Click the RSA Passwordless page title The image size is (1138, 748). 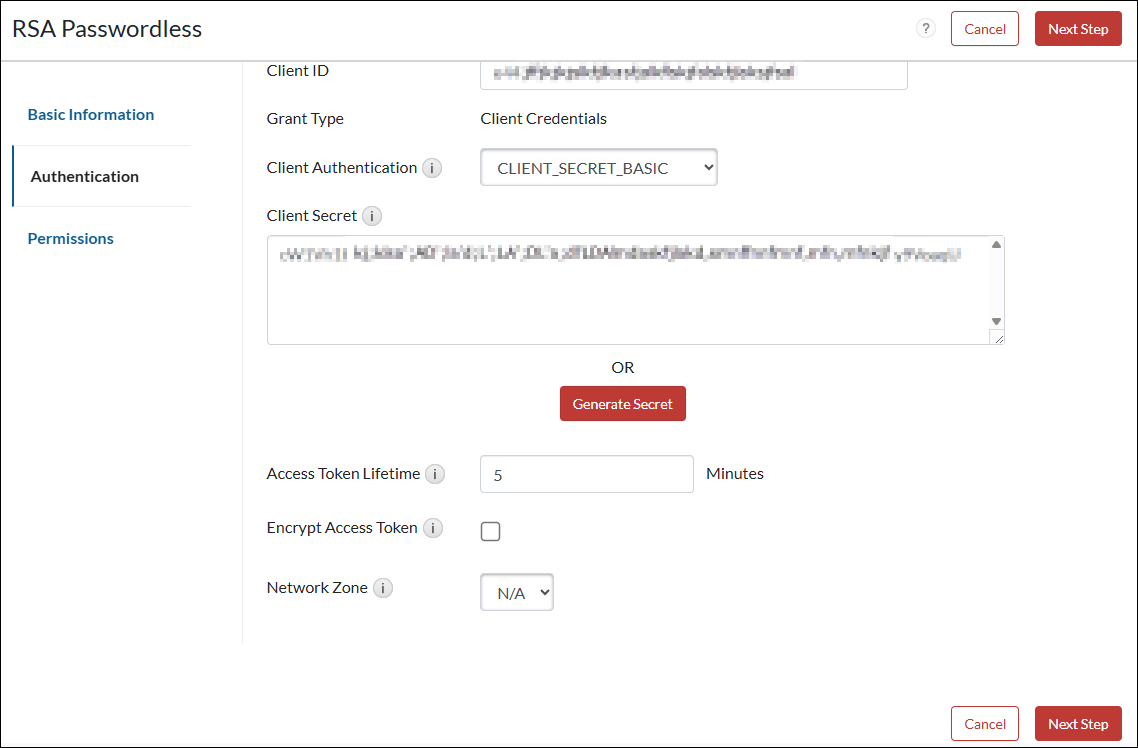coord(107,29)
